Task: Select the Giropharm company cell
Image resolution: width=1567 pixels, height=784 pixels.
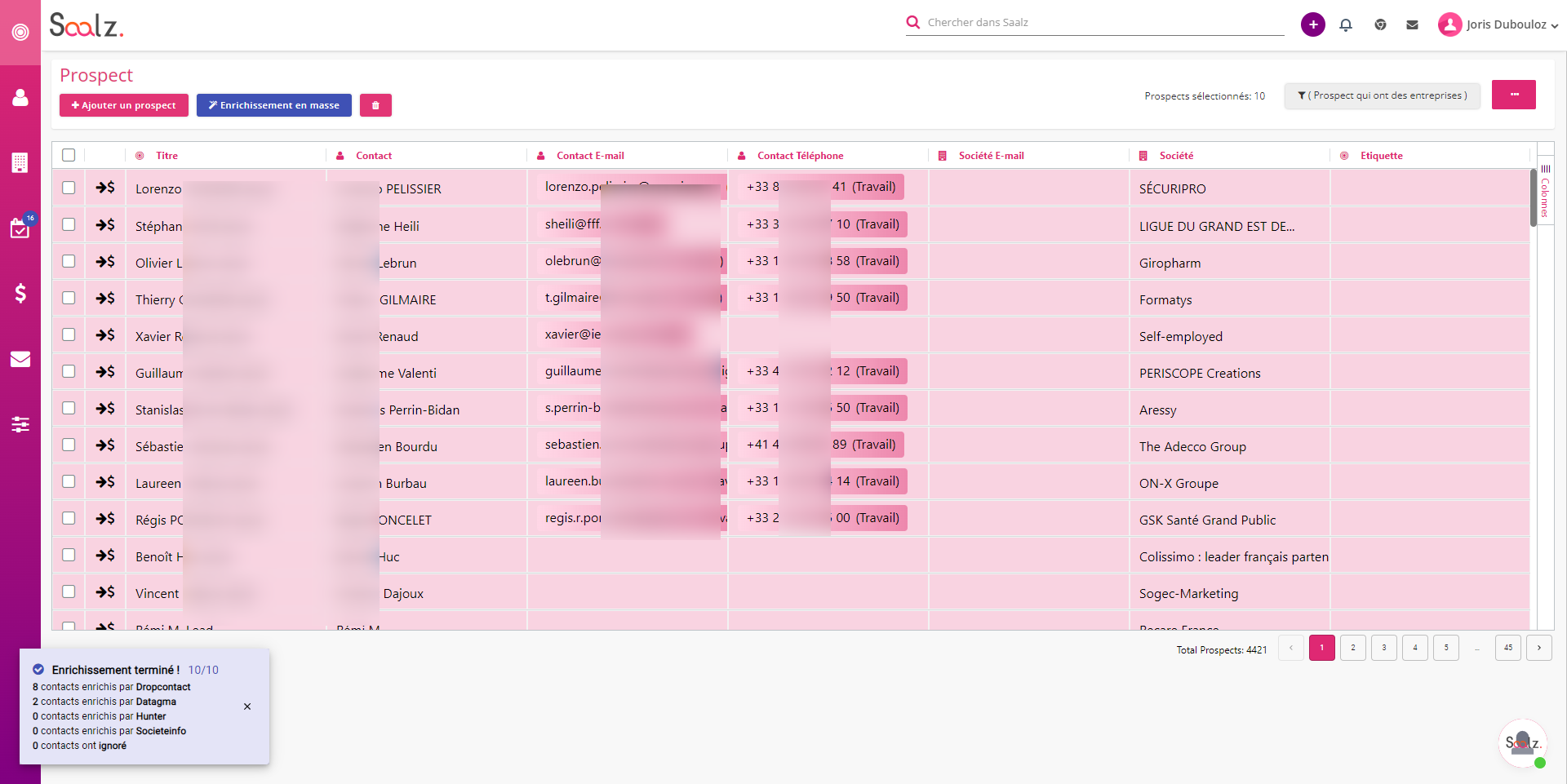Action: click(x=1230, y=263)
